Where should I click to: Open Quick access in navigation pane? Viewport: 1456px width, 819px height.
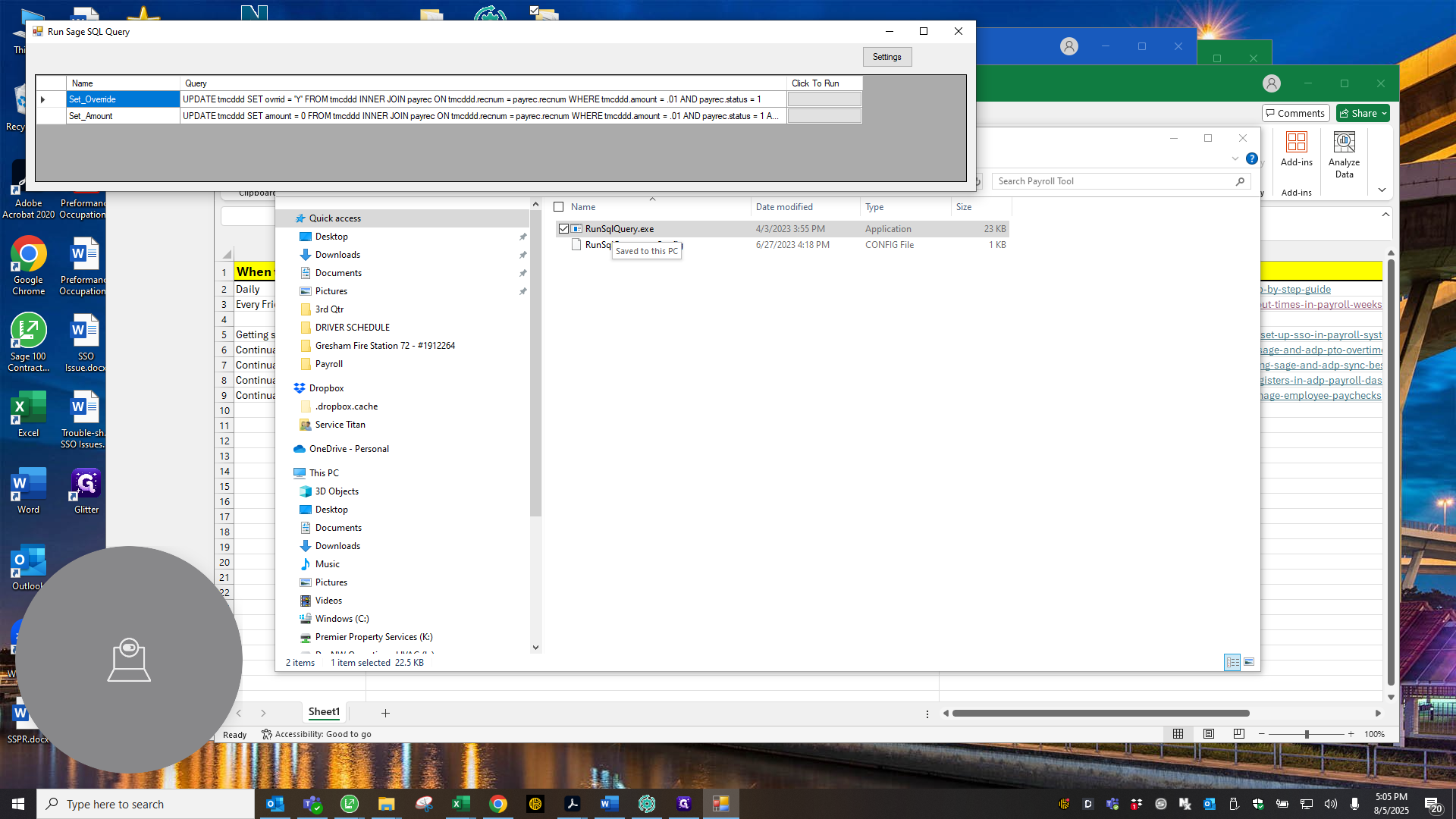pyautogui.click(x=334, y=218)
